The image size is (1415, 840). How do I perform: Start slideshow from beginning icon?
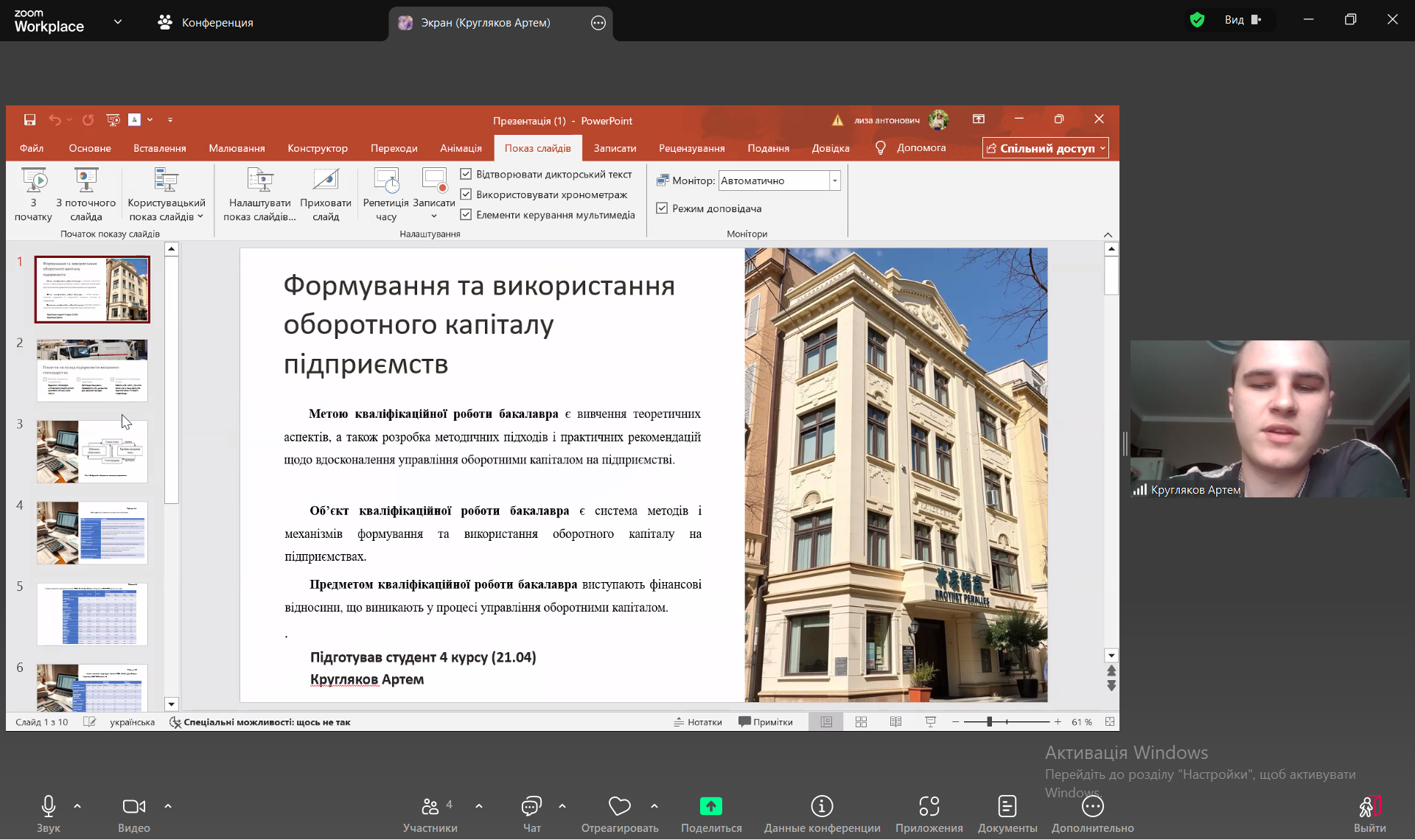click(x=34, y=181)
